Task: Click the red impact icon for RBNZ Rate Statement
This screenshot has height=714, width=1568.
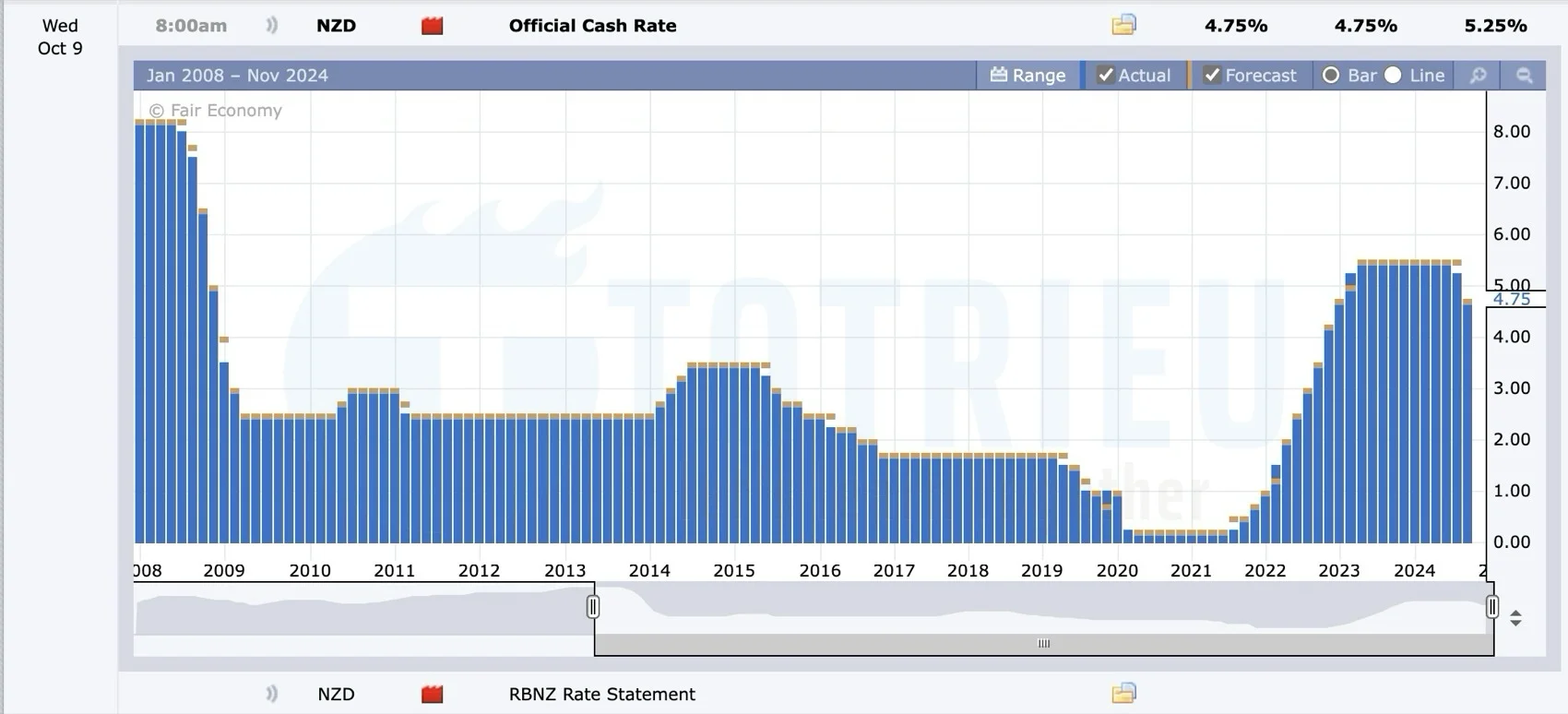Action: click(x=432, y=694)
